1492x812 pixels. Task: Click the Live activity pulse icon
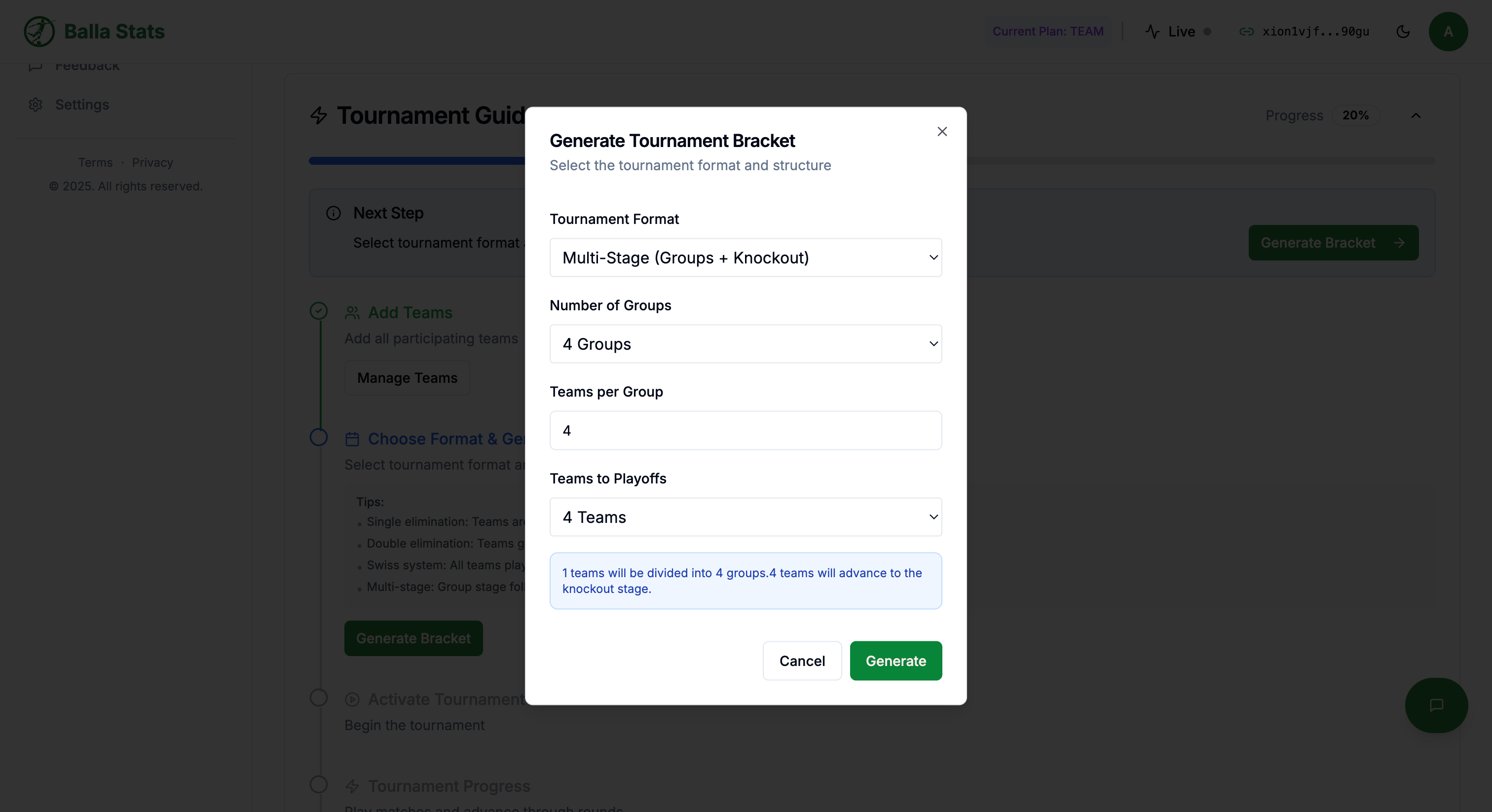[x=1153, y=32]
